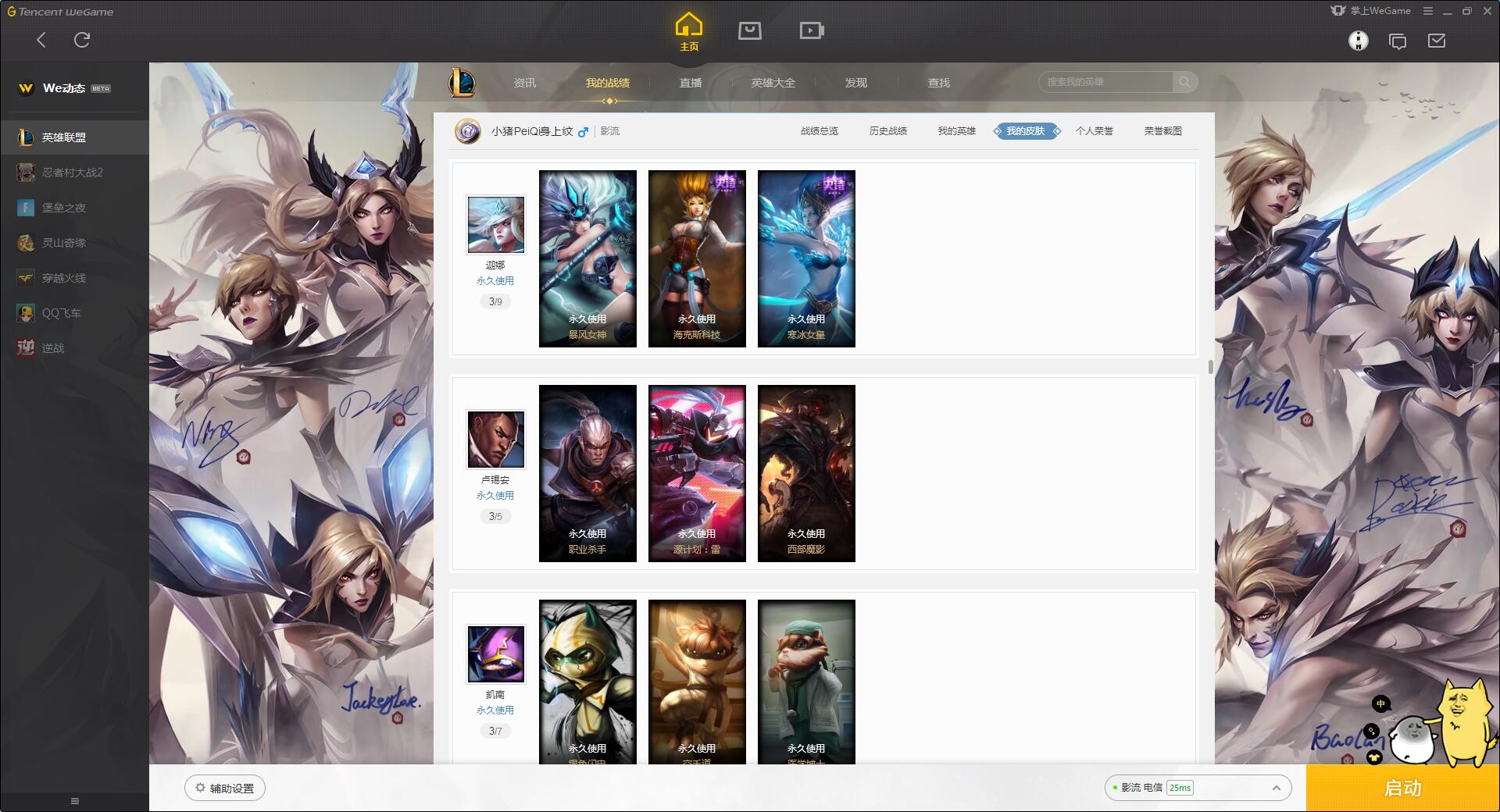The image size is (1500, 812).
Task: Open the 直播 tab
Action: coord(691,83)
